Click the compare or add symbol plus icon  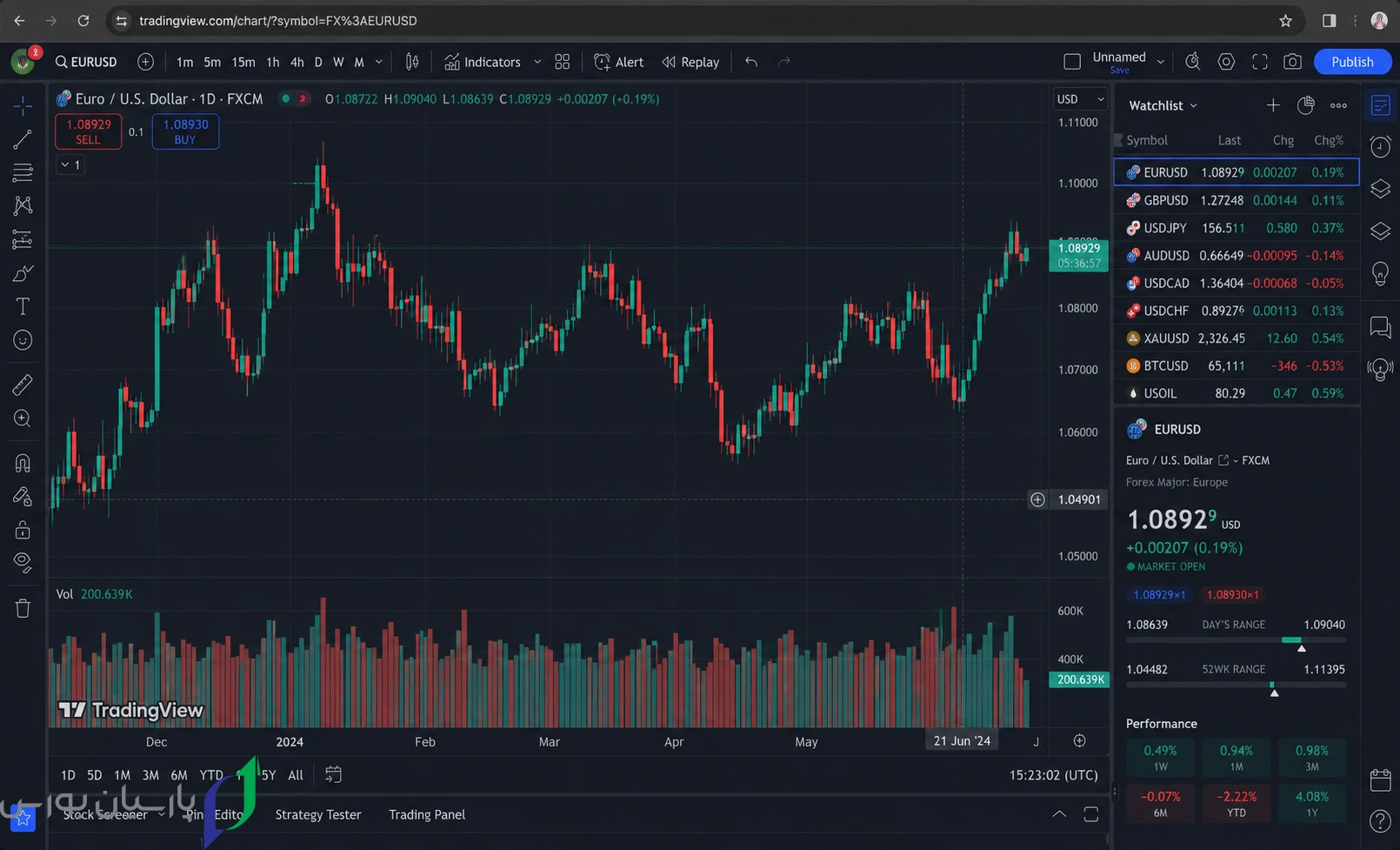tap(145, 62)
